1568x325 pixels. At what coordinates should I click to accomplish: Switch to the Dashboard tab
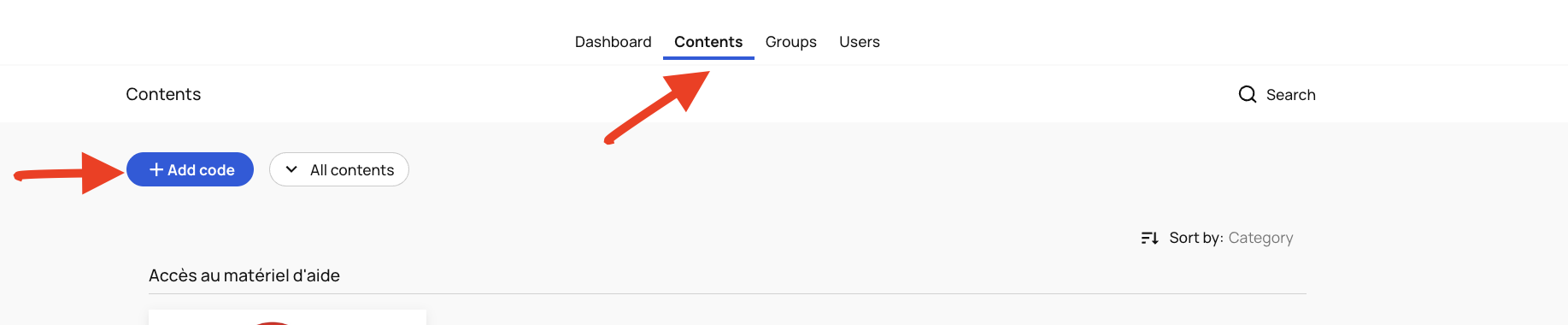pyautogui.click(x=613, y=42)
